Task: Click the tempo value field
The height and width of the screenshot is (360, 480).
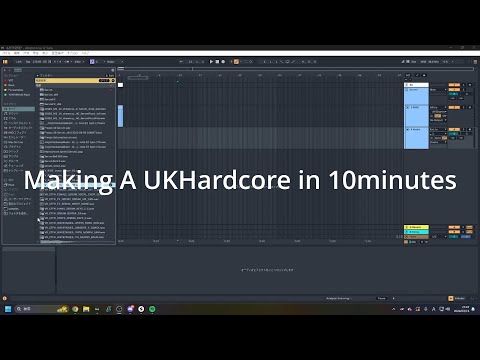Action: click(37, 62)
